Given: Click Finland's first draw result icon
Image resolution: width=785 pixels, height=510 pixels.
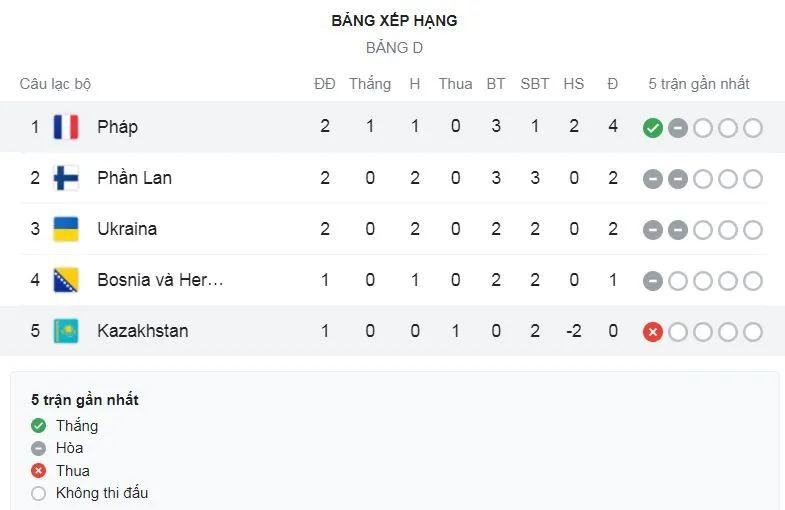Looking at the screenshot, I should click(653, 179).
